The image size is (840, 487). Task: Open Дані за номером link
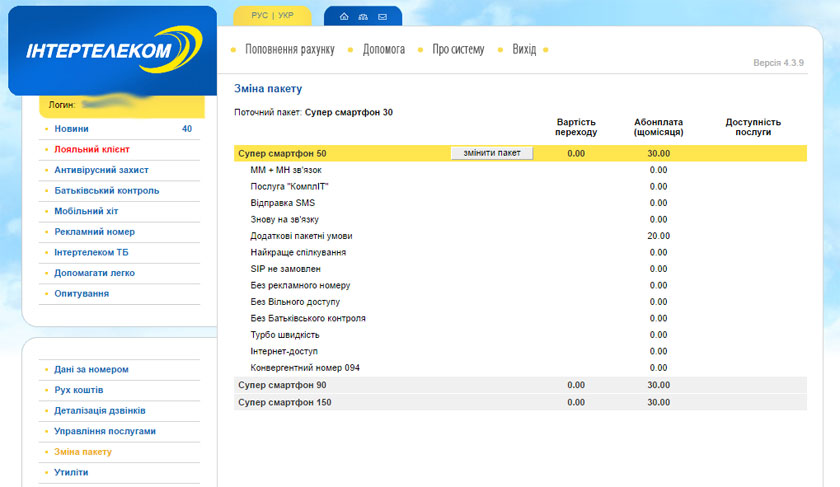(x=91, y=369)
